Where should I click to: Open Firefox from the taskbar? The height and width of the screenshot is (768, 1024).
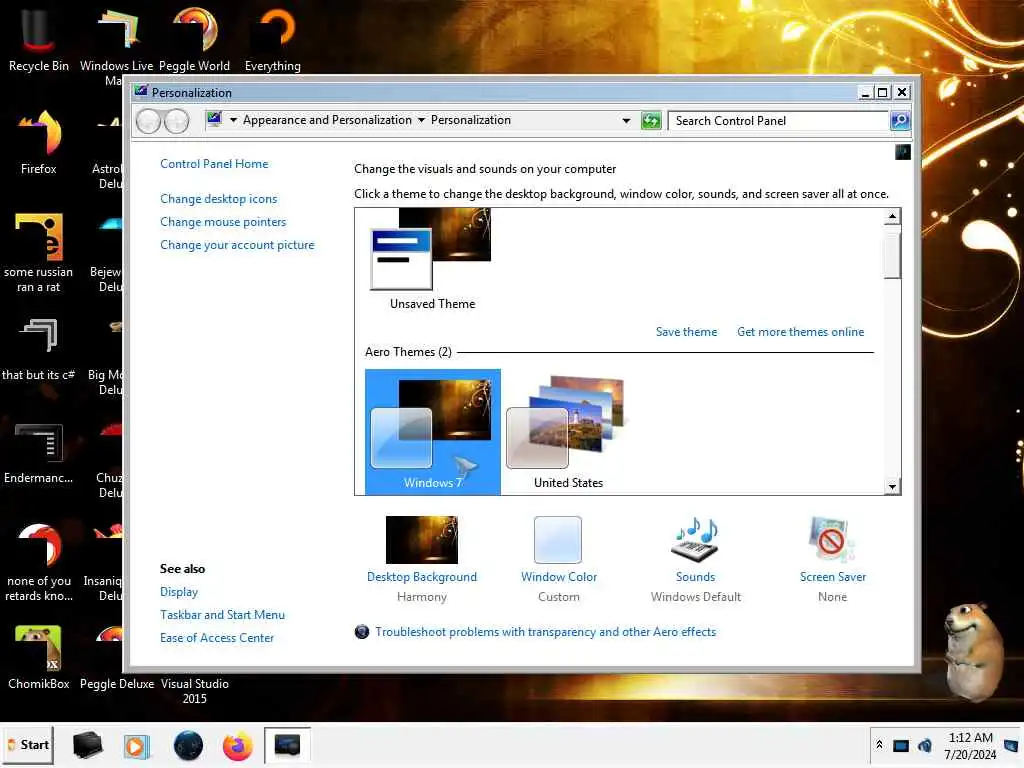(x=237, y=746)
